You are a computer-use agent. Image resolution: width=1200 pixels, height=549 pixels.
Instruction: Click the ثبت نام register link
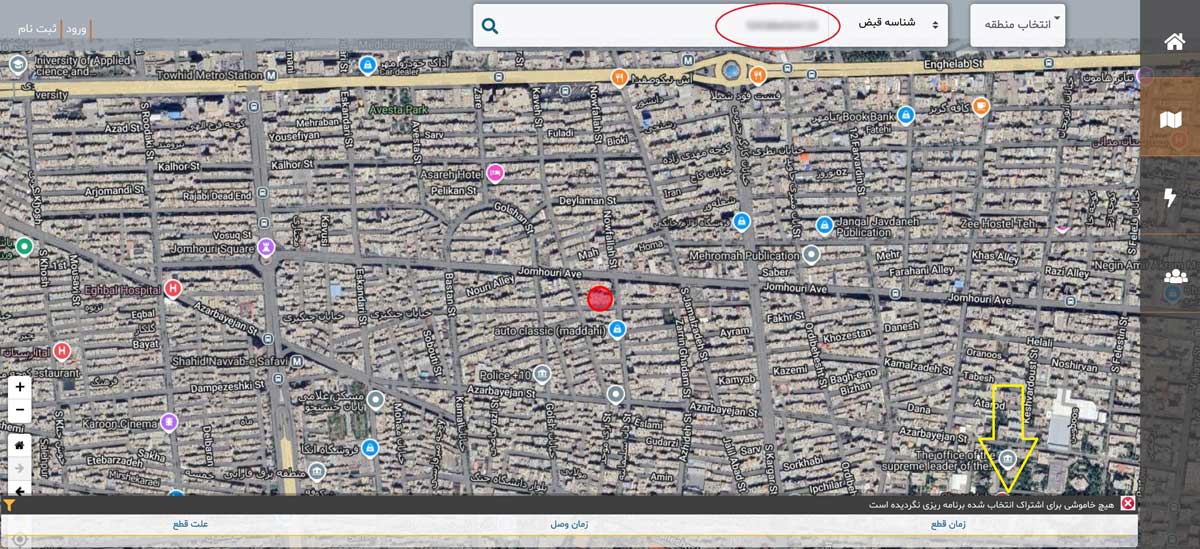37,28
